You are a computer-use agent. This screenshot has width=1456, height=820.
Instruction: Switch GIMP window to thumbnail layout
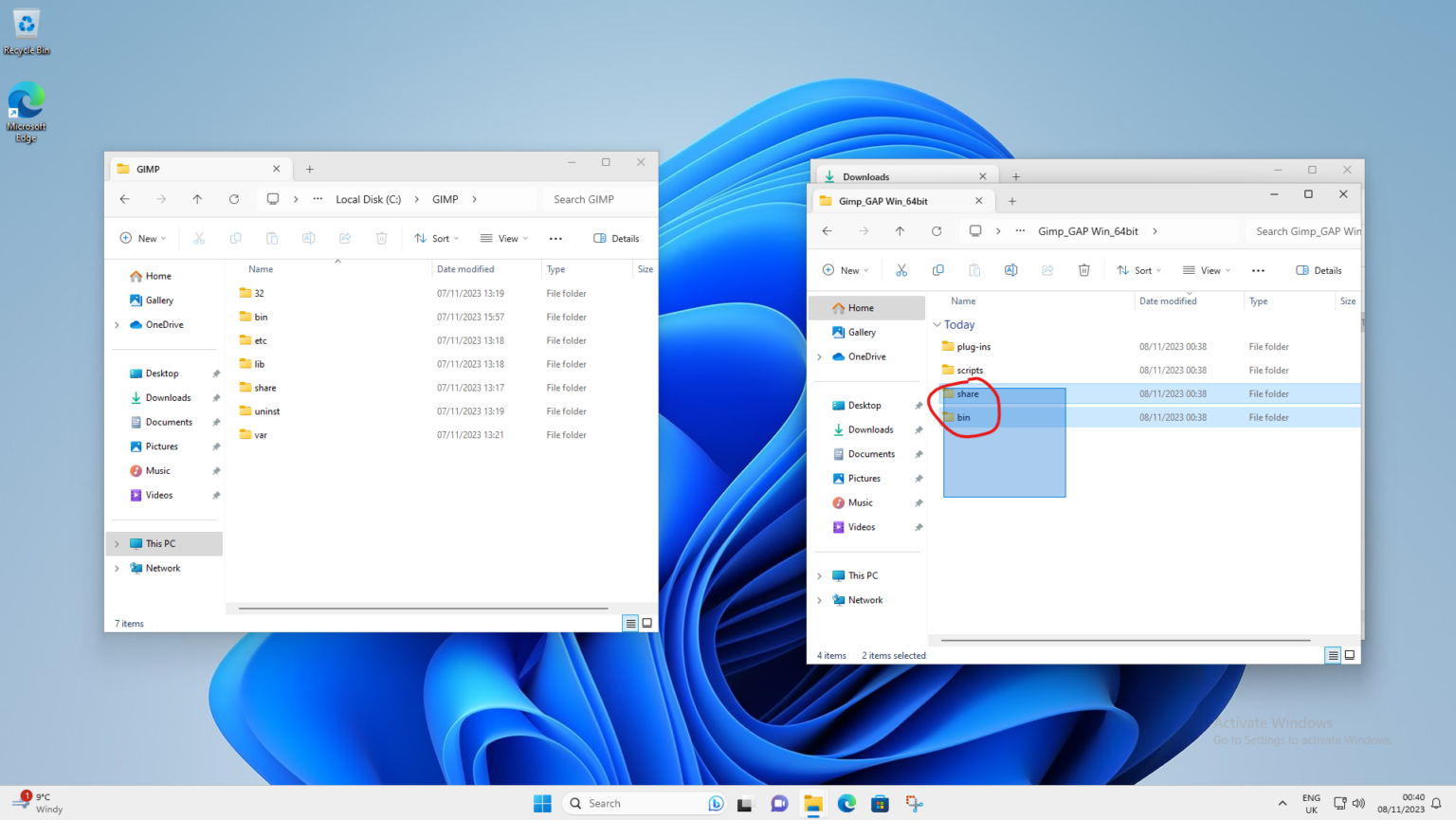pyautogui.click(x=646, y=623)
